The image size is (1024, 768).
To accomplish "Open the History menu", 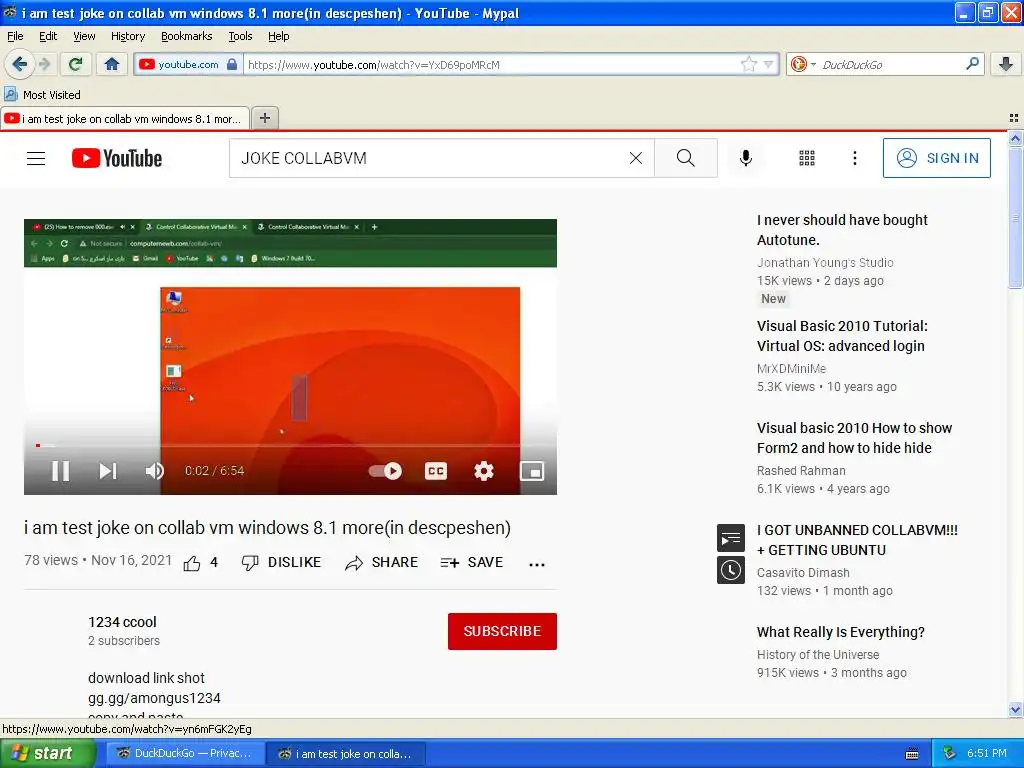I will pyautogui.click(x=127, y=36).
